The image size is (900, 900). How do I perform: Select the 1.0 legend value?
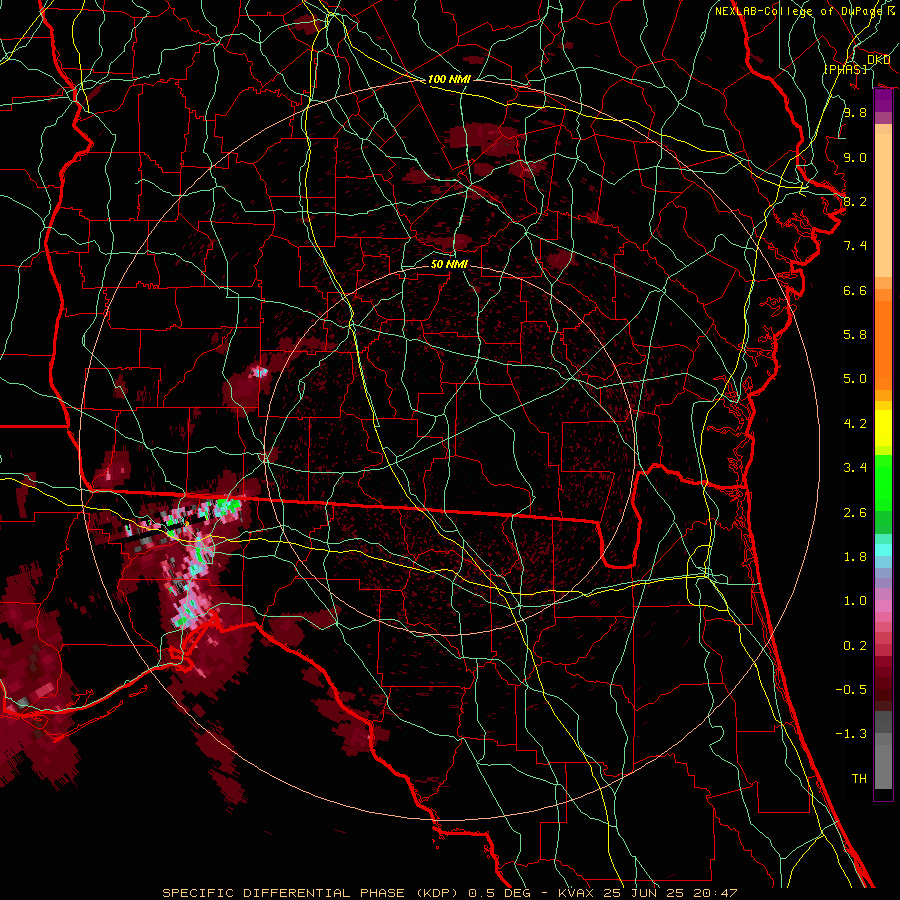[855, 601]
